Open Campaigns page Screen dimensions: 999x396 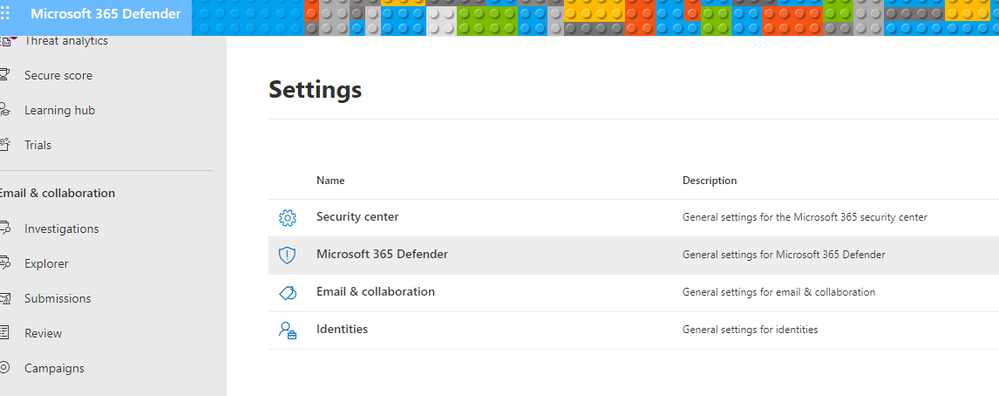(x=54, y=368)
